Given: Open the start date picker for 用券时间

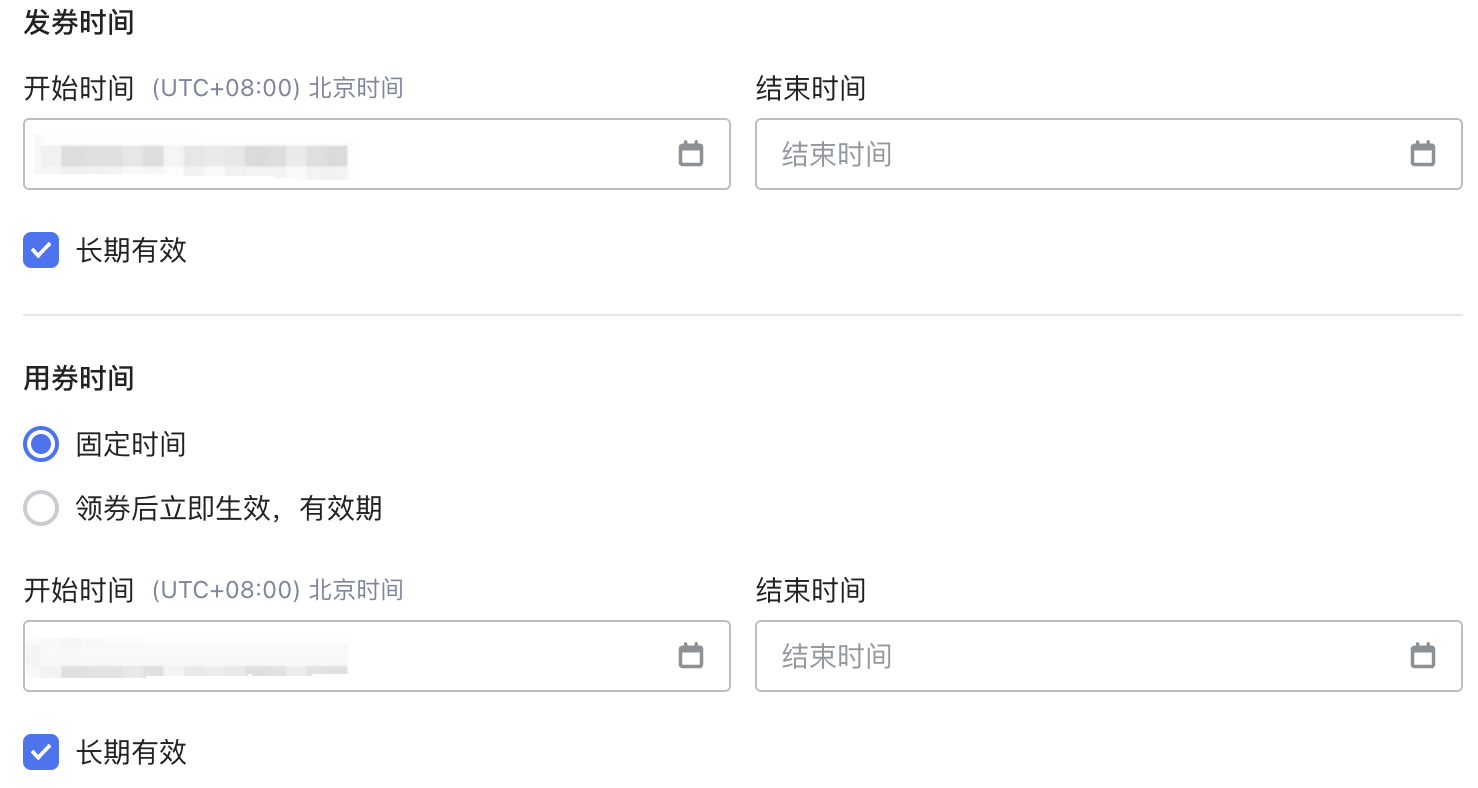Looking at the screenshot, I should [691, 656].
